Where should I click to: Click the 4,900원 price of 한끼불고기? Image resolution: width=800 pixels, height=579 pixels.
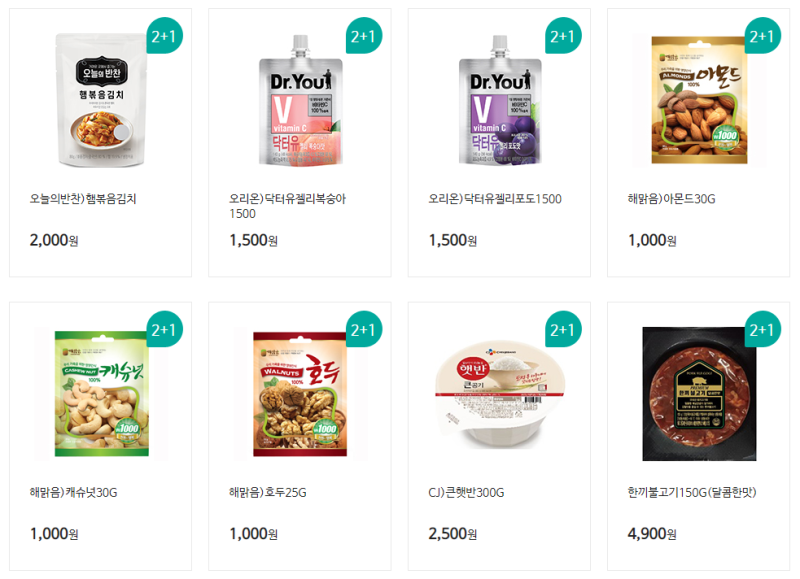(652, 534)
